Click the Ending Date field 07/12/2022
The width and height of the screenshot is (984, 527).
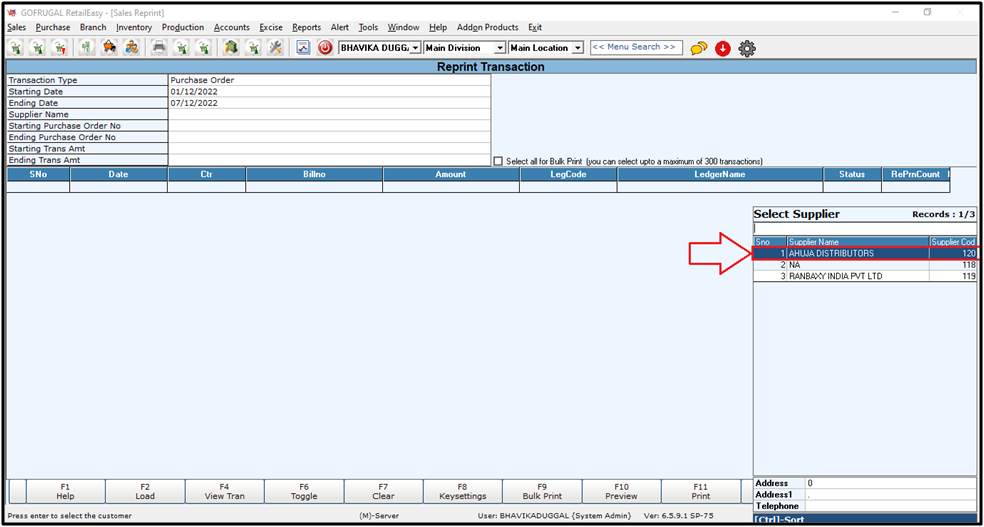point(329,103)
